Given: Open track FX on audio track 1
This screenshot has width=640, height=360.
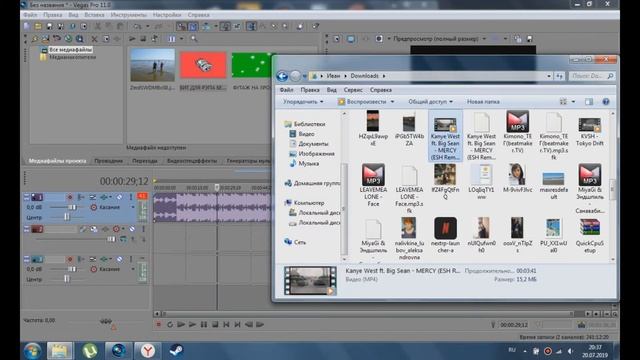Looking at the screenshot, I should 104,197.
